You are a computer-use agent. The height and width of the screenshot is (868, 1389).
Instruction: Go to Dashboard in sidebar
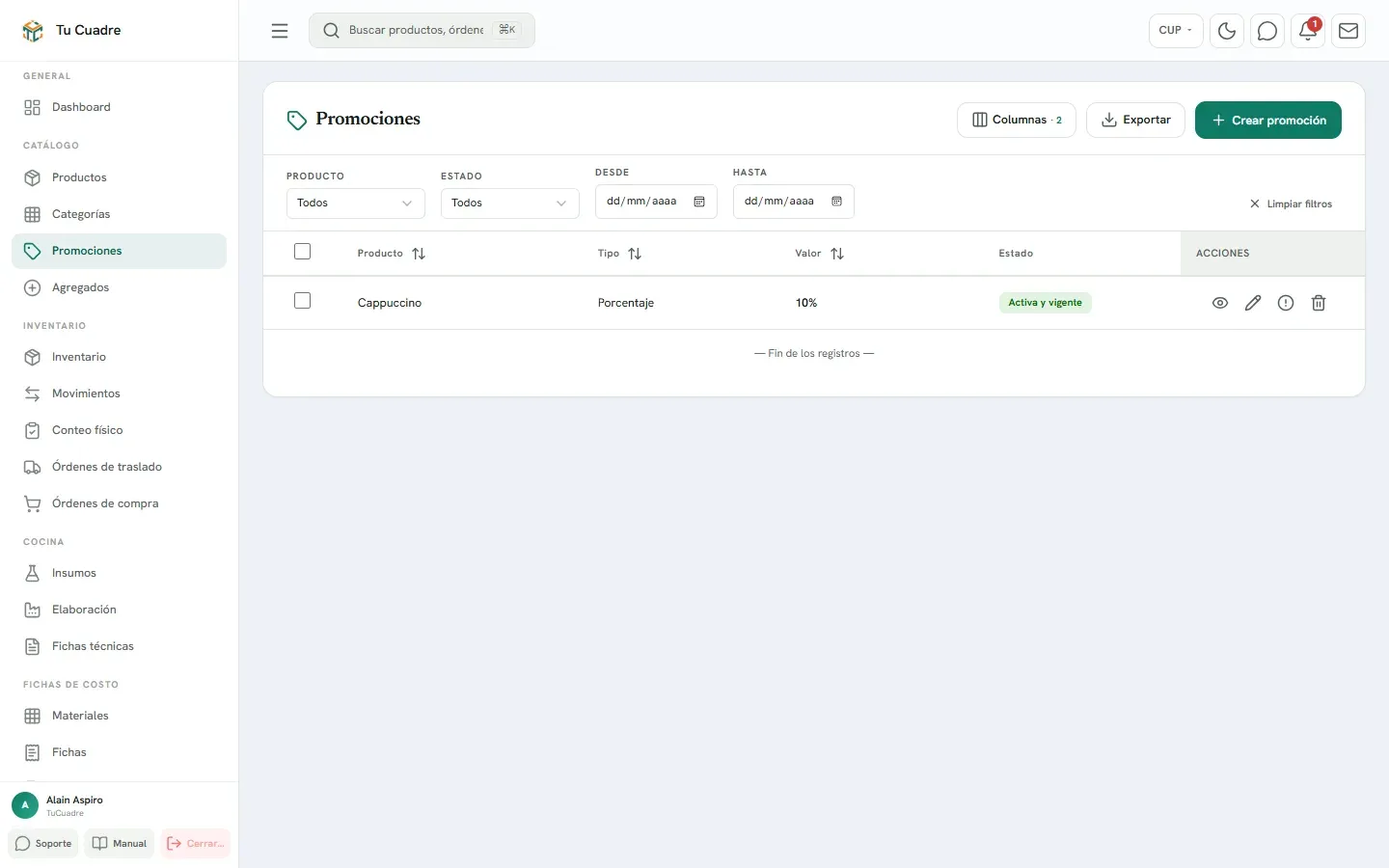pyautogui.click(x=119, y=107)
